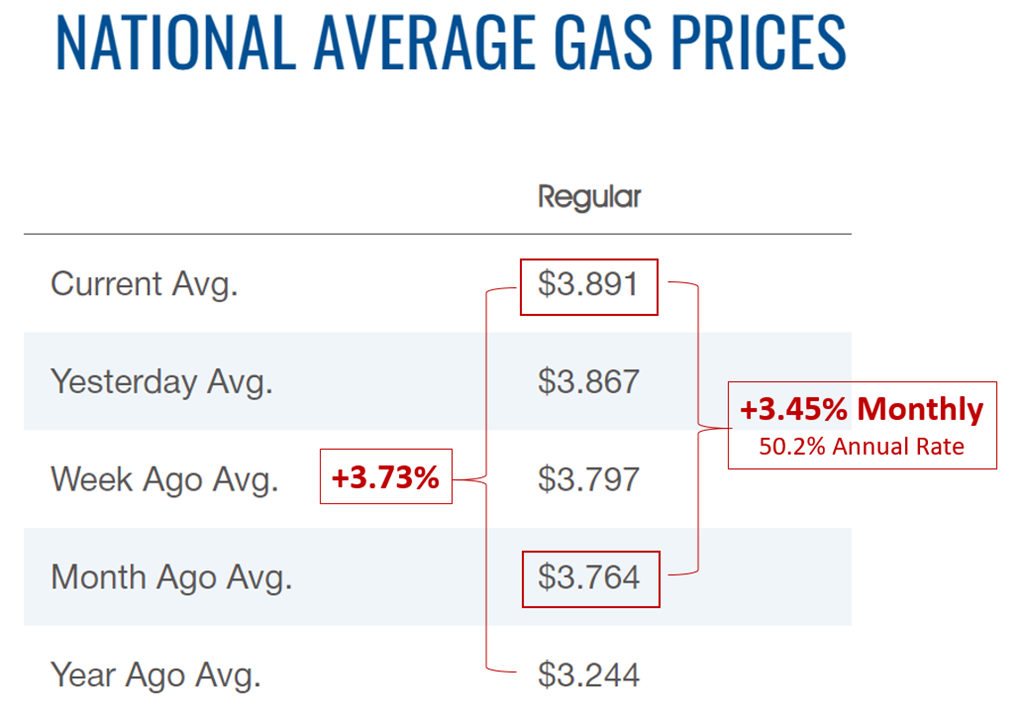Select the boxed $3.764 month ago price
The image size is (1024, 724).
pyautogui.click(x=589, y=577)
